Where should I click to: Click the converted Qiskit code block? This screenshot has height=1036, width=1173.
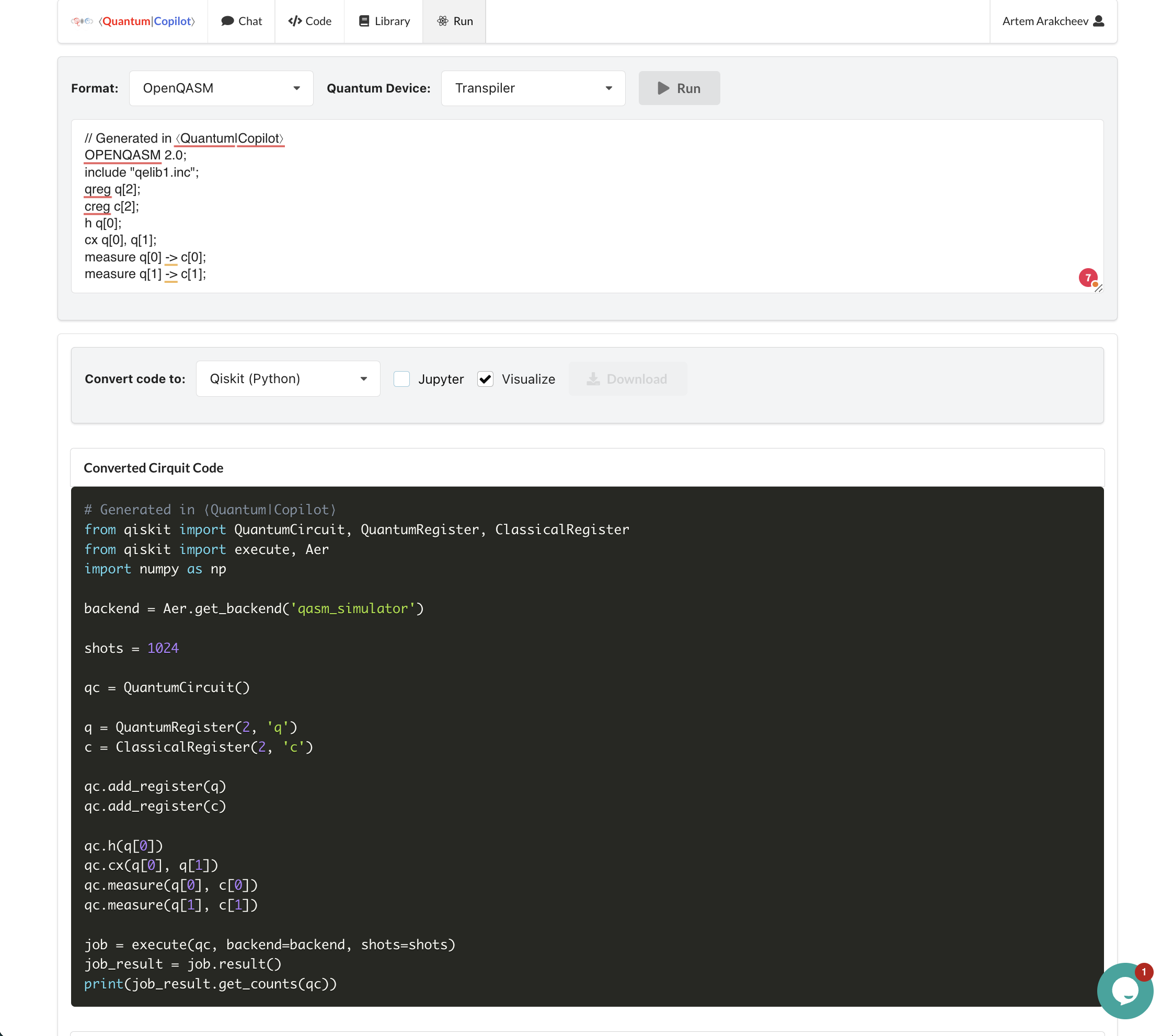click(x=586, y=746)
